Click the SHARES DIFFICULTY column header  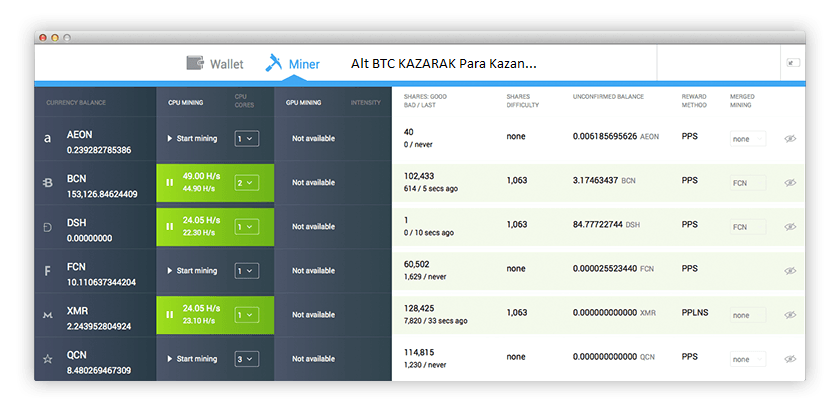click(x=522, y=101)
